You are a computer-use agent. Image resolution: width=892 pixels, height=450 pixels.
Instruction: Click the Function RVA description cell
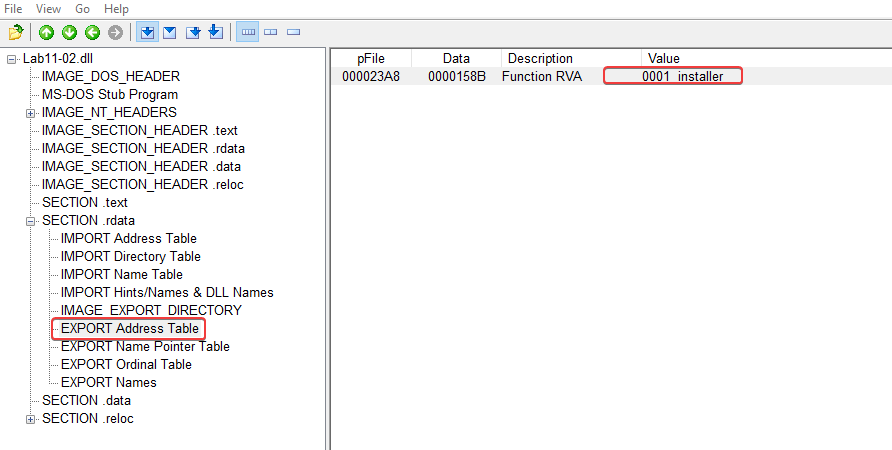542,76
